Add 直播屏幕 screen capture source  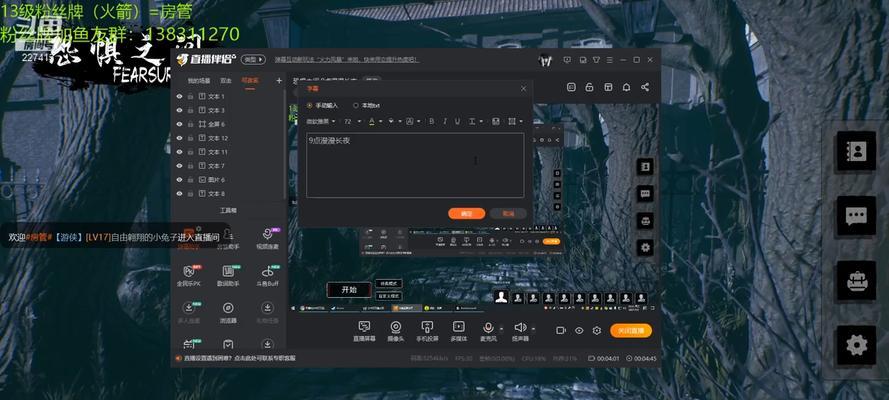click(x=365, y=331)
